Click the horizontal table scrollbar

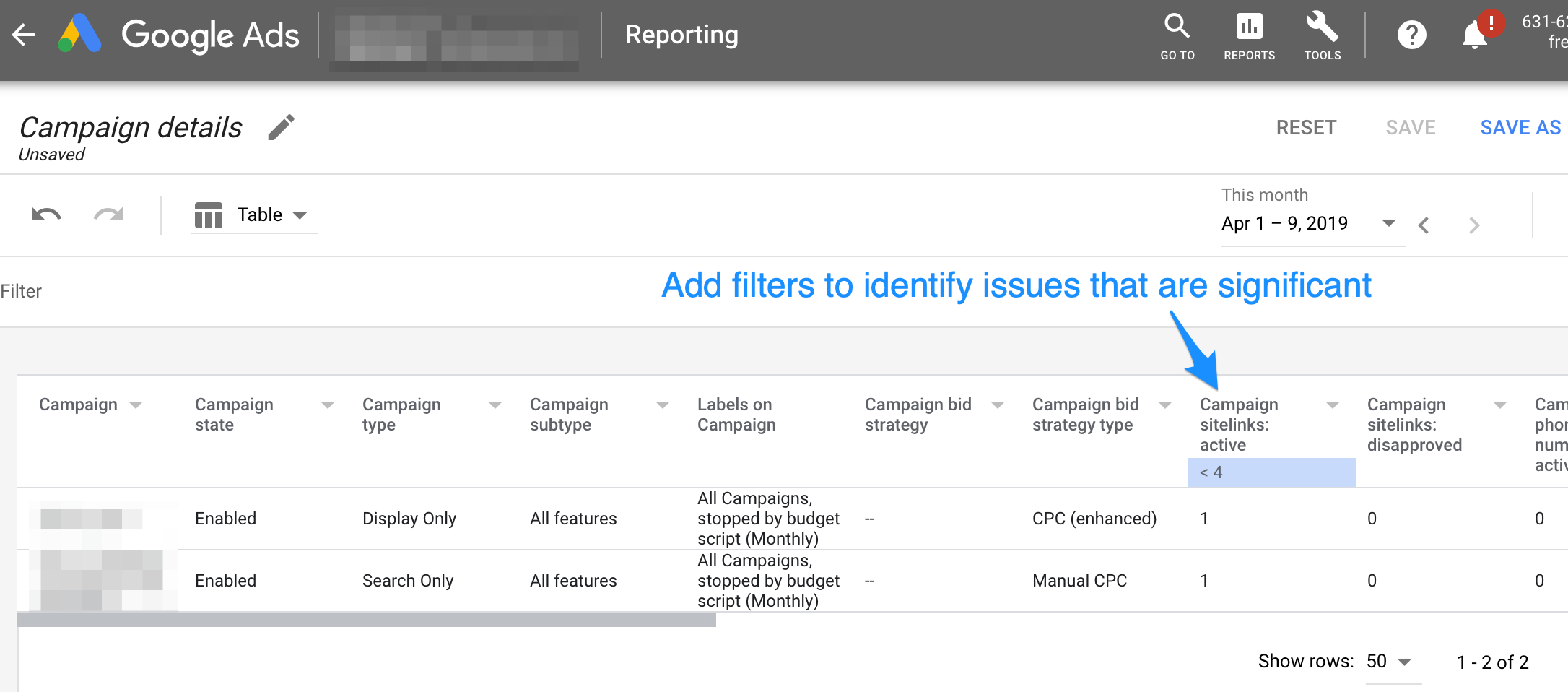367,620
